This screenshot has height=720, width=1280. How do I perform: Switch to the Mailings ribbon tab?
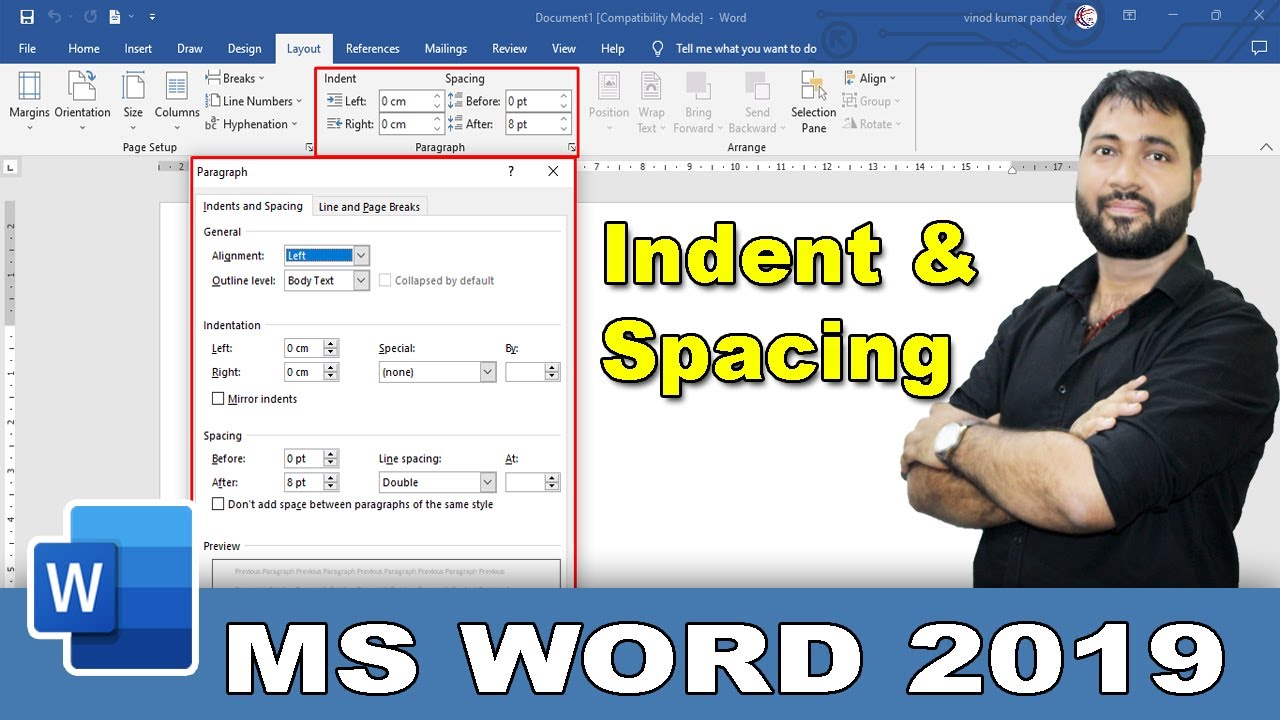click(445, 48)
